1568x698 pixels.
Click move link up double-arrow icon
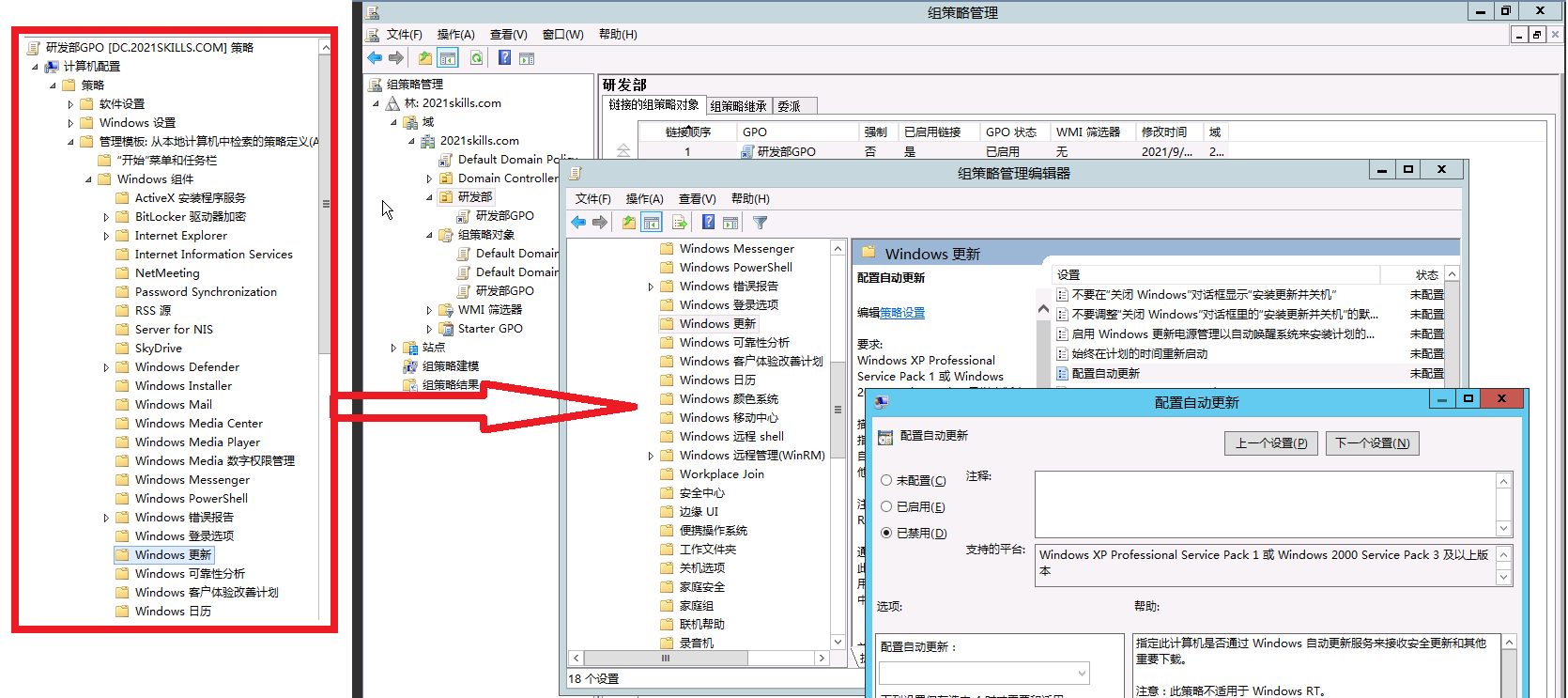point(623,149)
